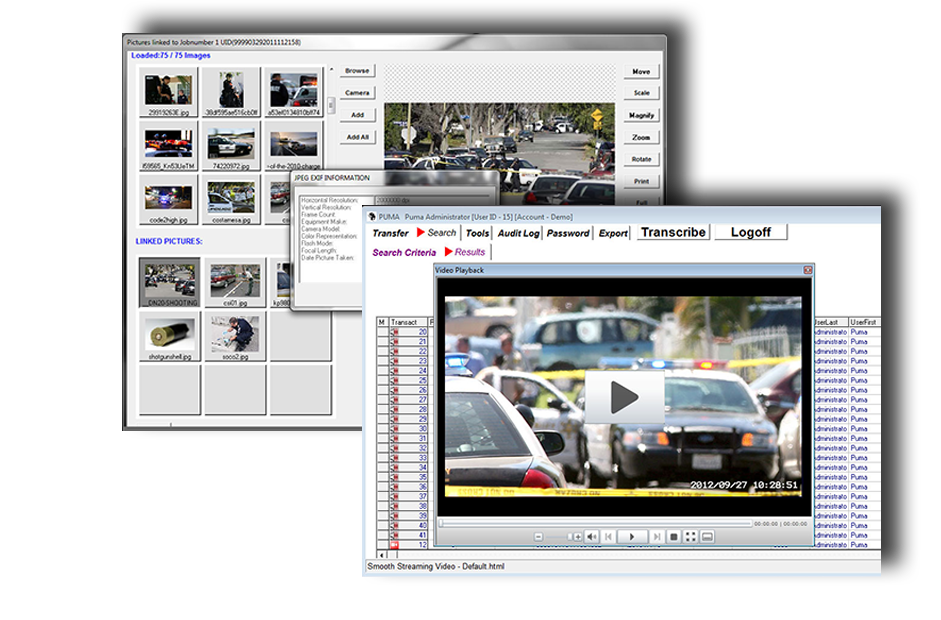Click the Print button

click(x=641, y=181)
